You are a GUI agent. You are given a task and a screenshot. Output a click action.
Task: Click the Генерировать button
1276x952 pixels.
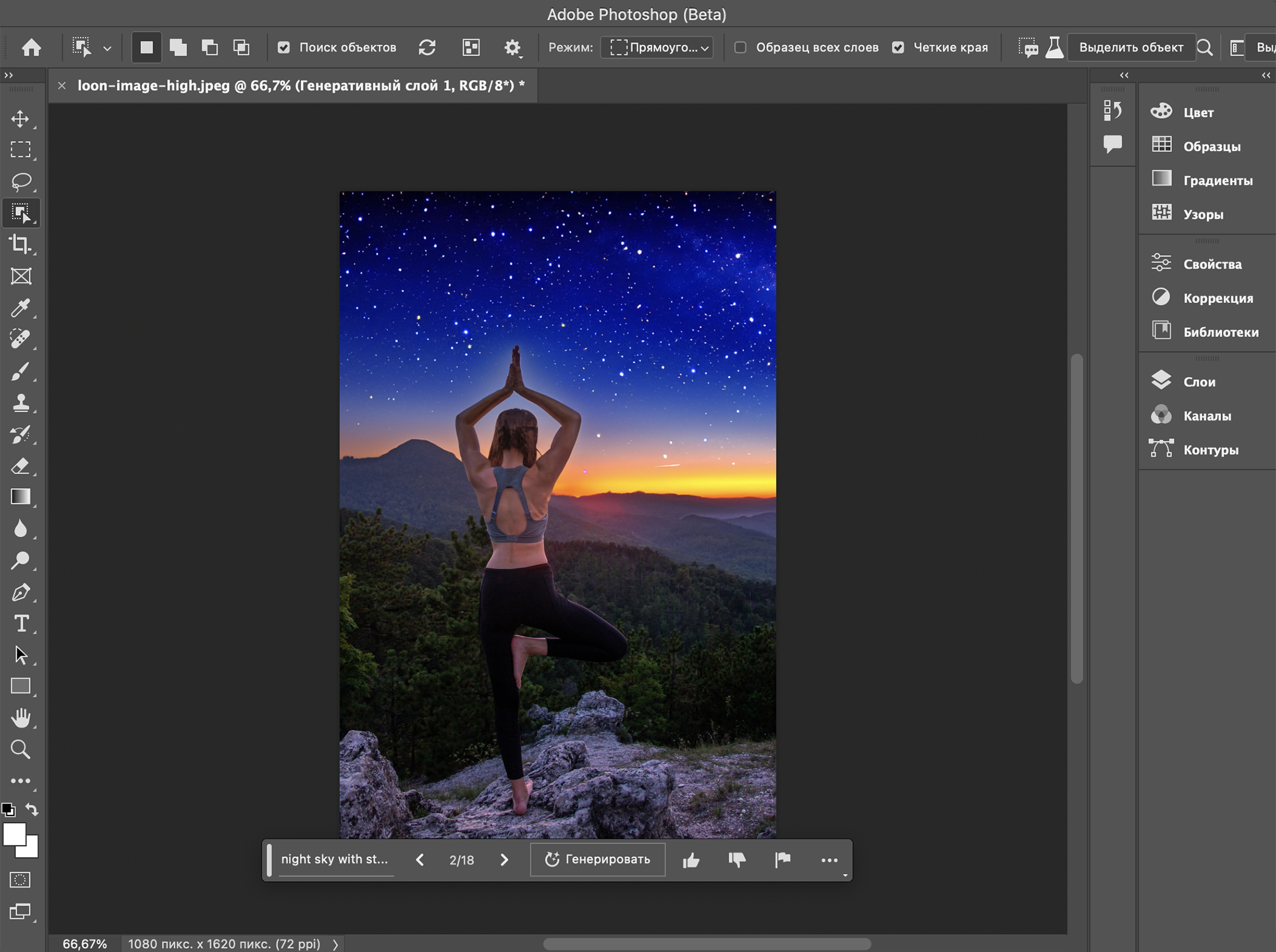click(x=598, y=859)
